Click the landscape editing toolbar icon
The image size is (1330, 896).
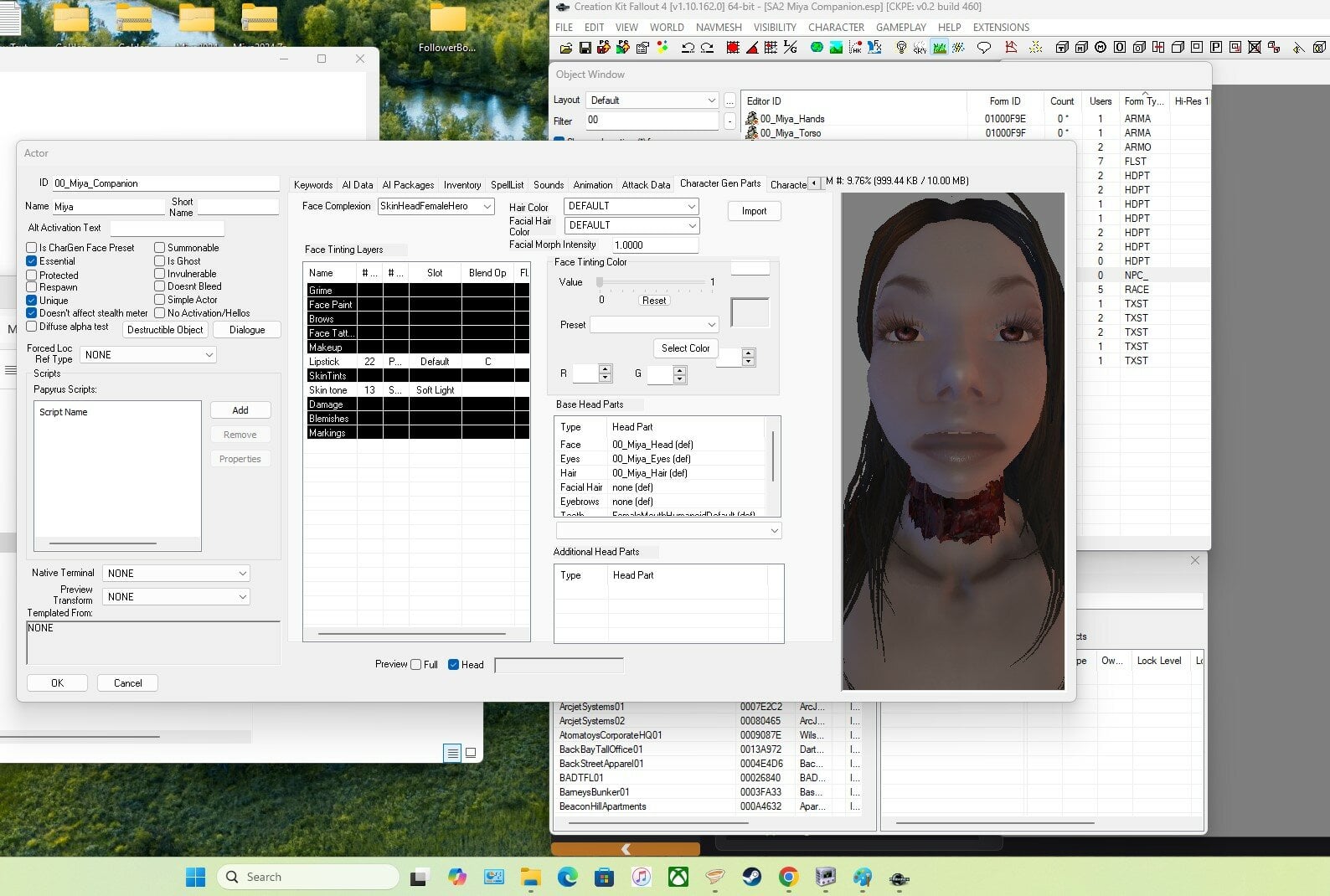click(x=836, y=48)
